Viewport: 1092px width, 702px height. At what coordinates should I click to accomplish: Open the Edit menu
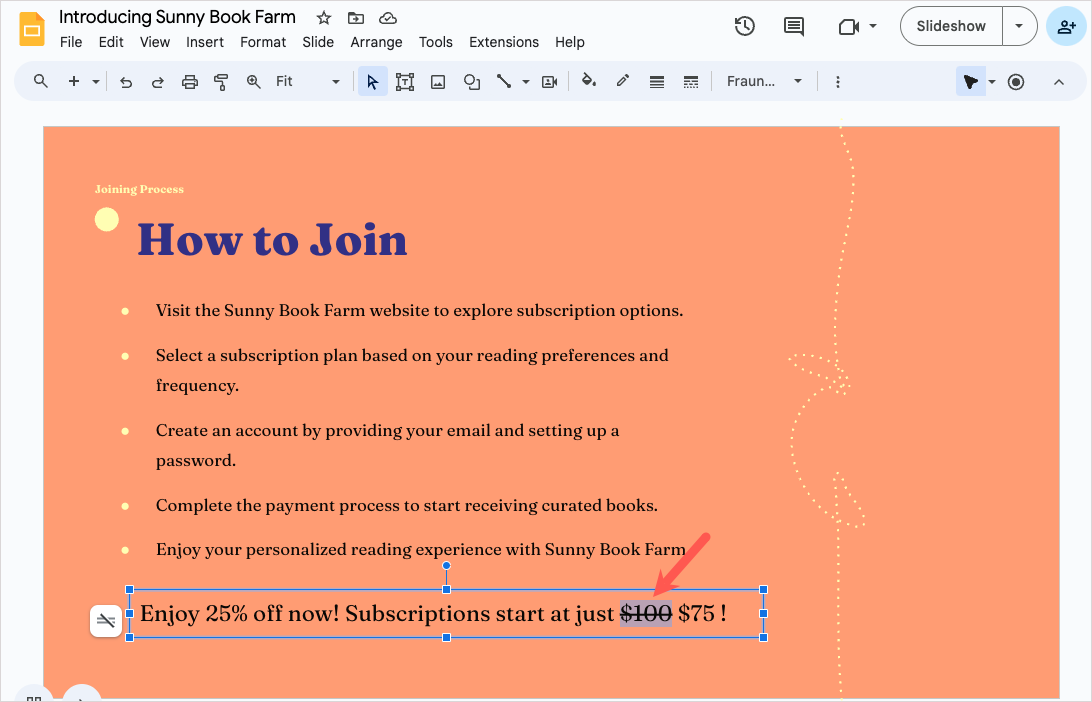click(x=111, y=42)
